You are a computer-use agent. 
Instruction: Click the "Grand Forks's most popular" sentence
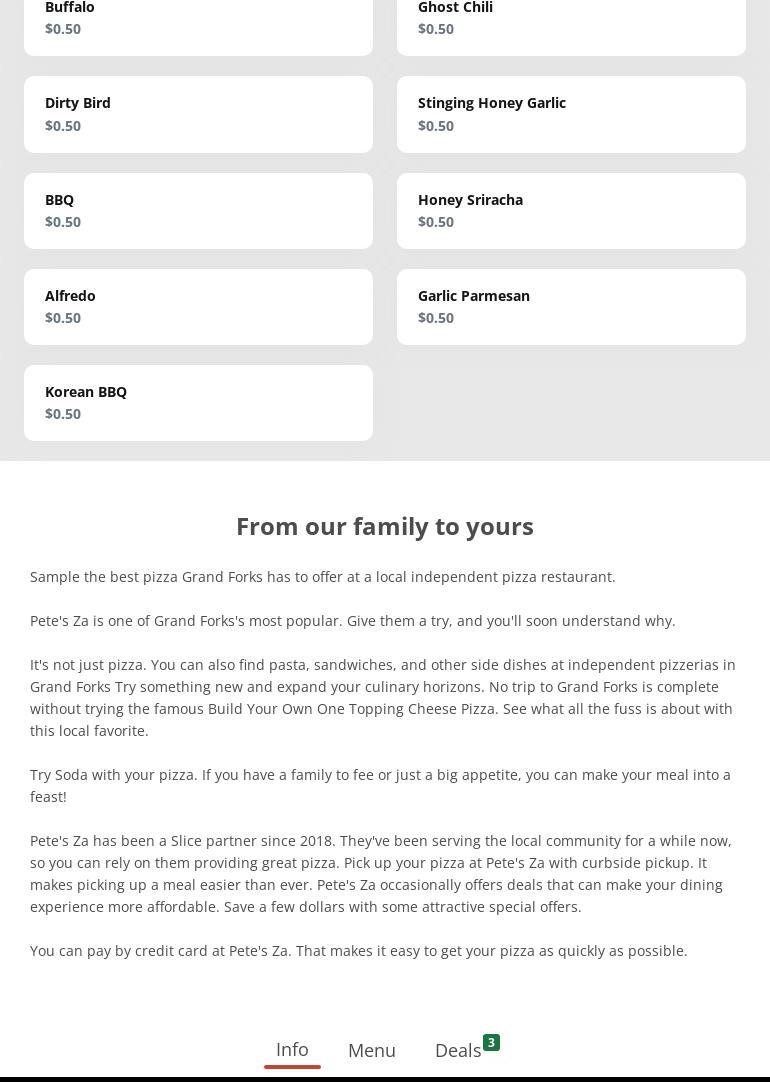(x=353, y=621)
